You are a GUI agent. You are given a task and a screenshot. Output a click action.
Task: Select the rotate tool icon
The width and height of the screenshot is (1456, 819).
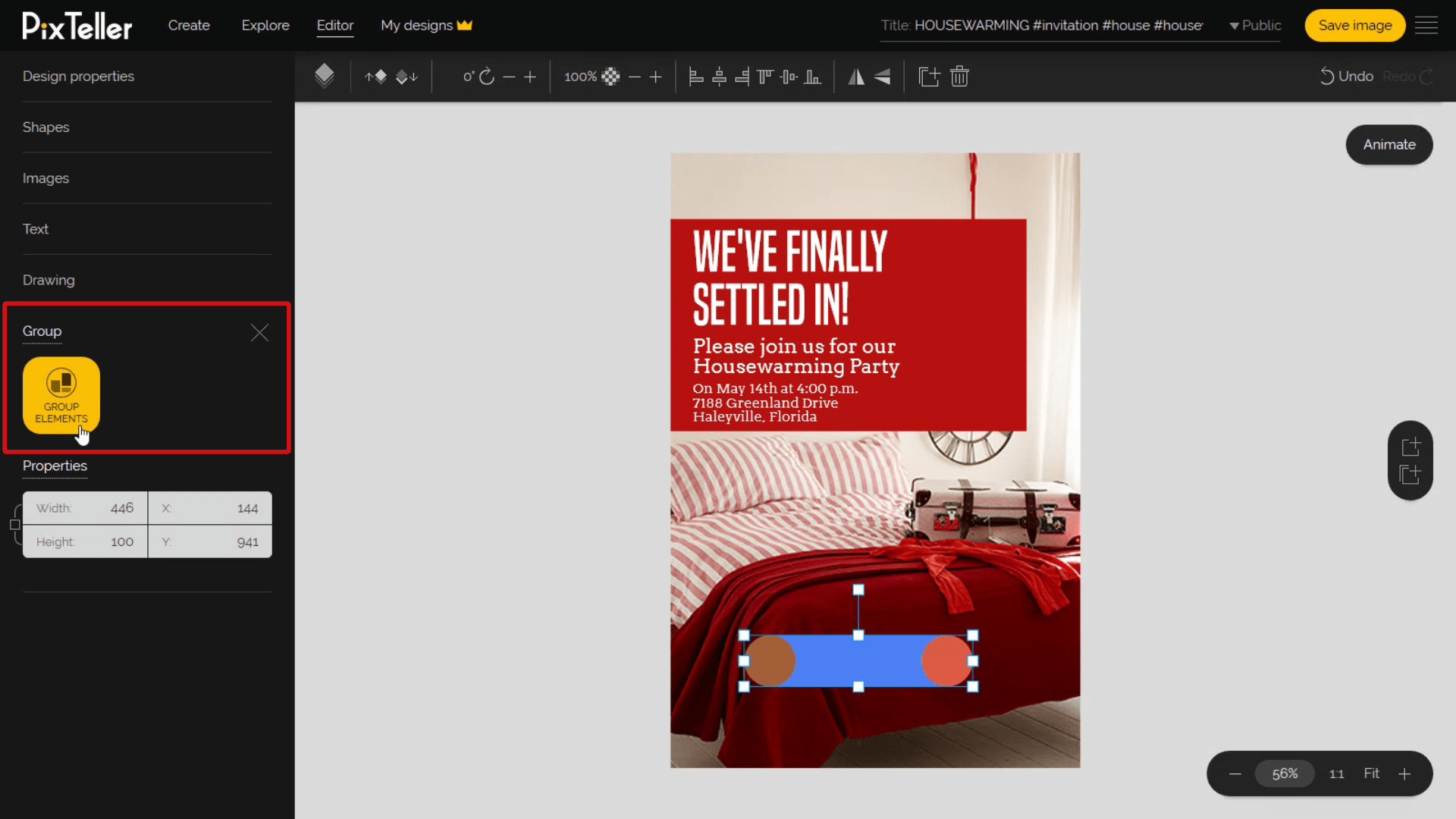pyautogui.click(x=486, y=76)
